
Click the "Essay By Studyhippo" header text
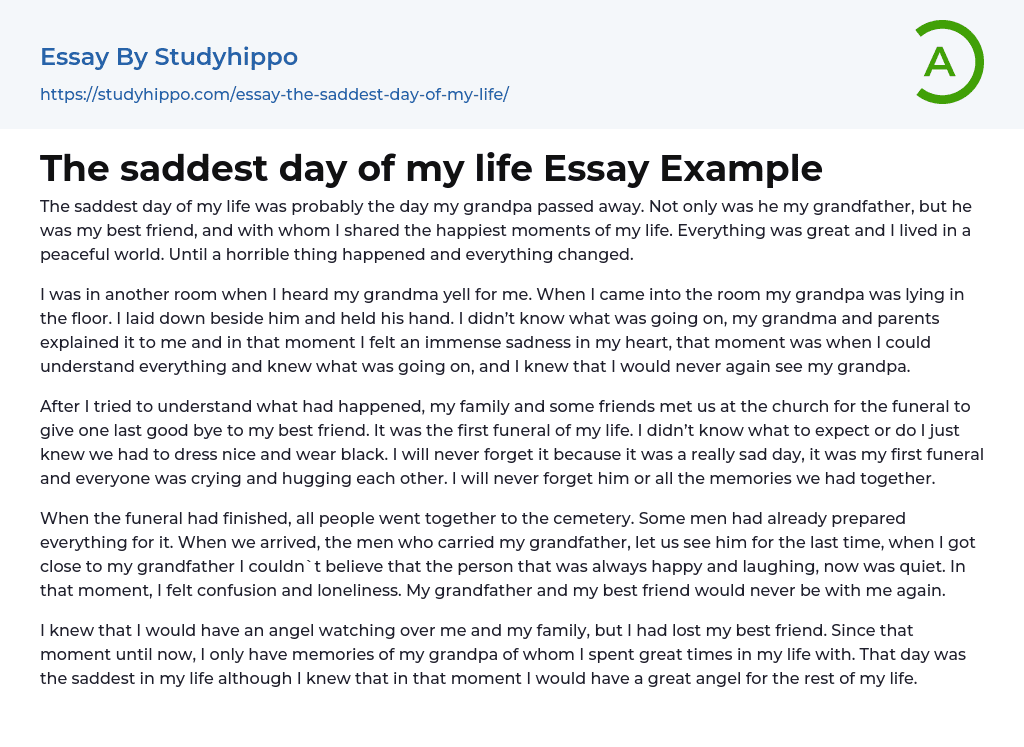(x=169, y=57)
